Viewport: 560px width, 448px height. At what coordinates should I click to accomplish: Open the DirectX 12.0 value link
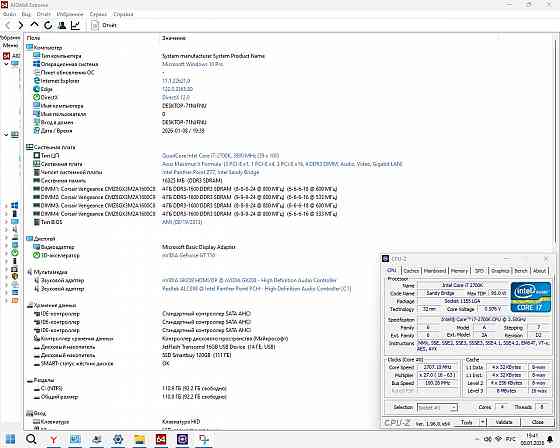[x=176, y=98]
